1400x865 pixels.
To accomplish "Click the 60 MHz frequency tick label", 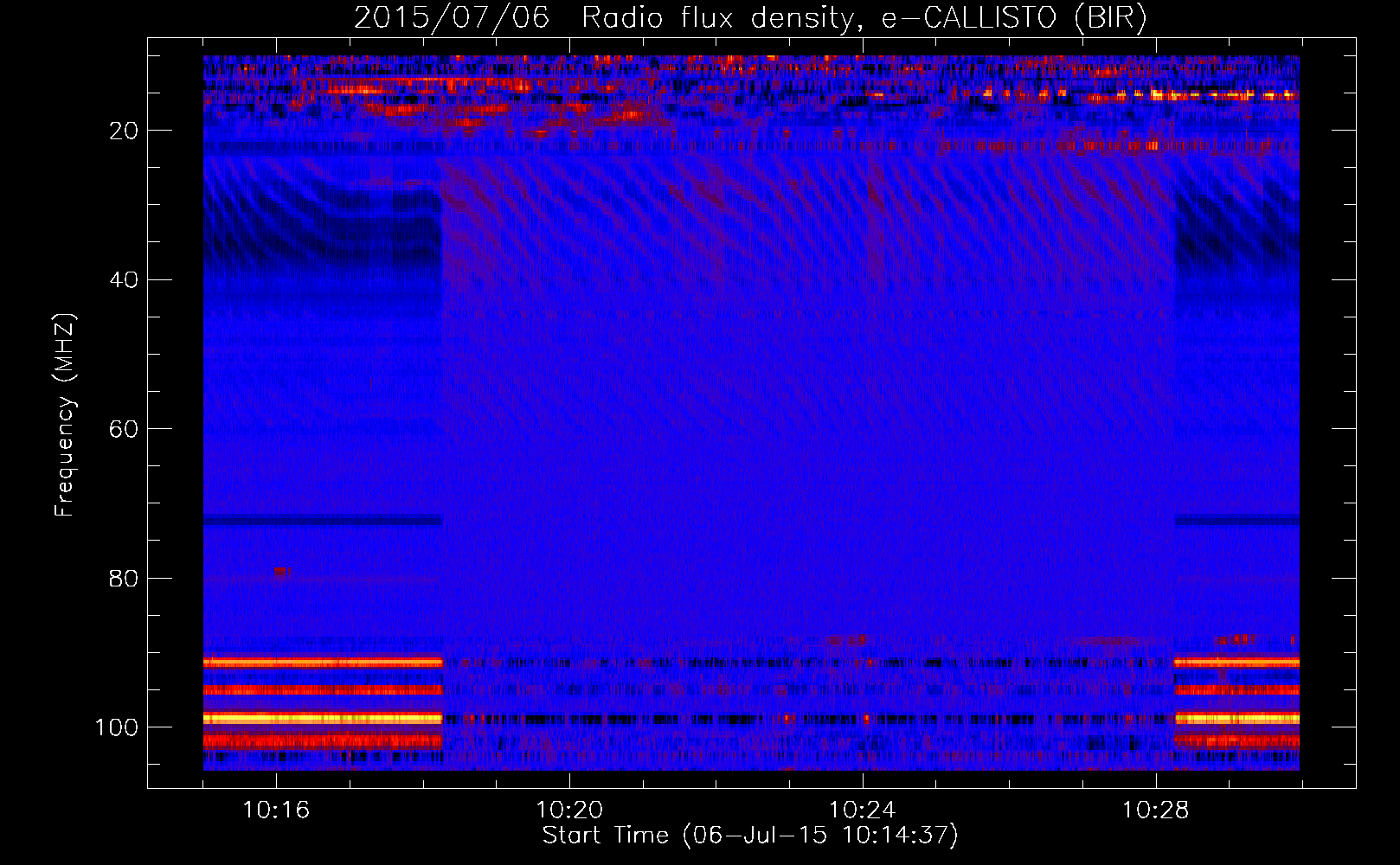I will 124,429.
